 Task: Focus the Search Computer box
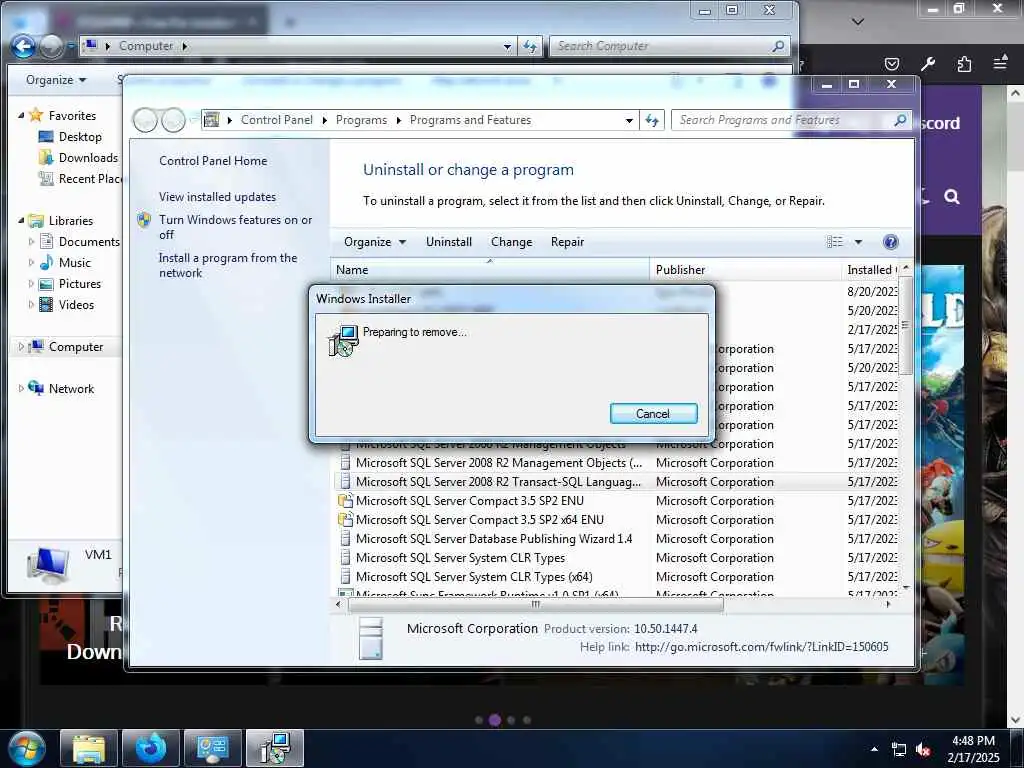point(669,46)
